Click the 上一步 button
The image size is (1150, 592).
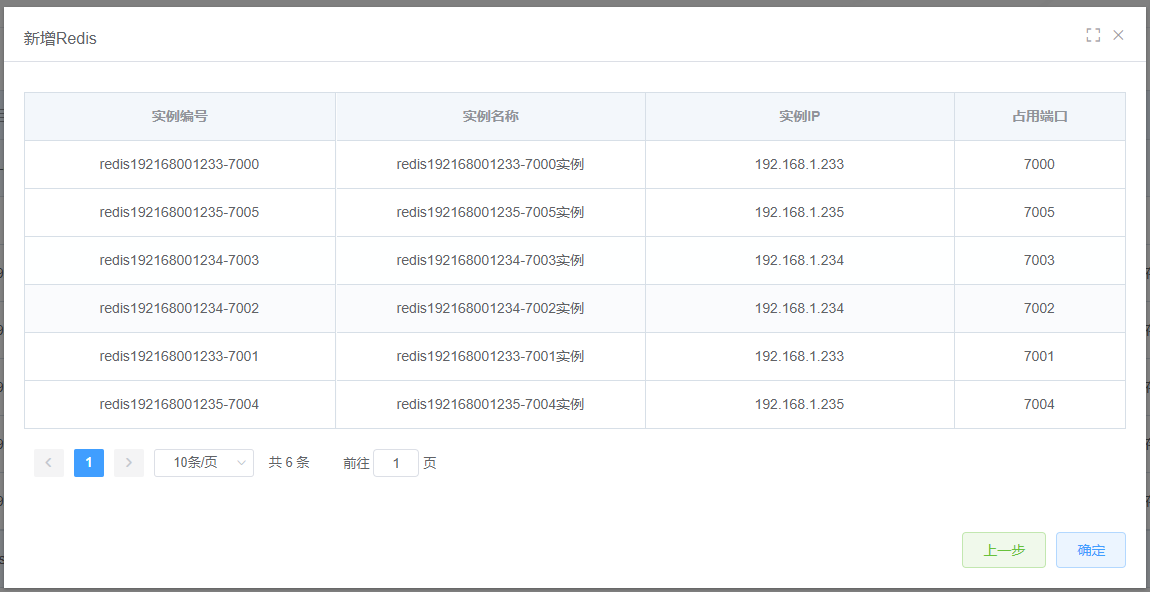pos(1003,550)
